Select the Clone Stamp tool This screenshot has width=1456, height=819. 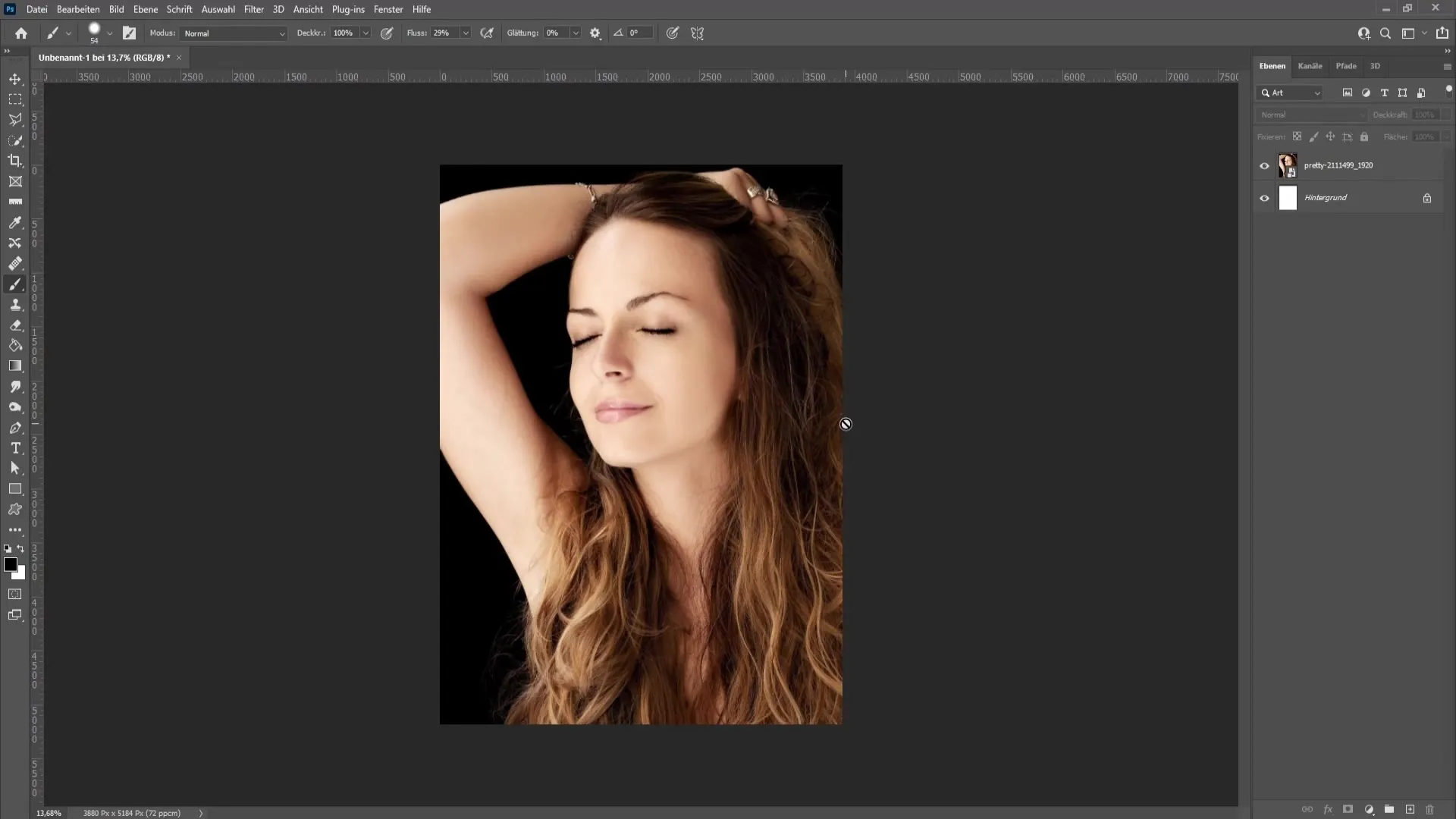(x=15, y=304)
